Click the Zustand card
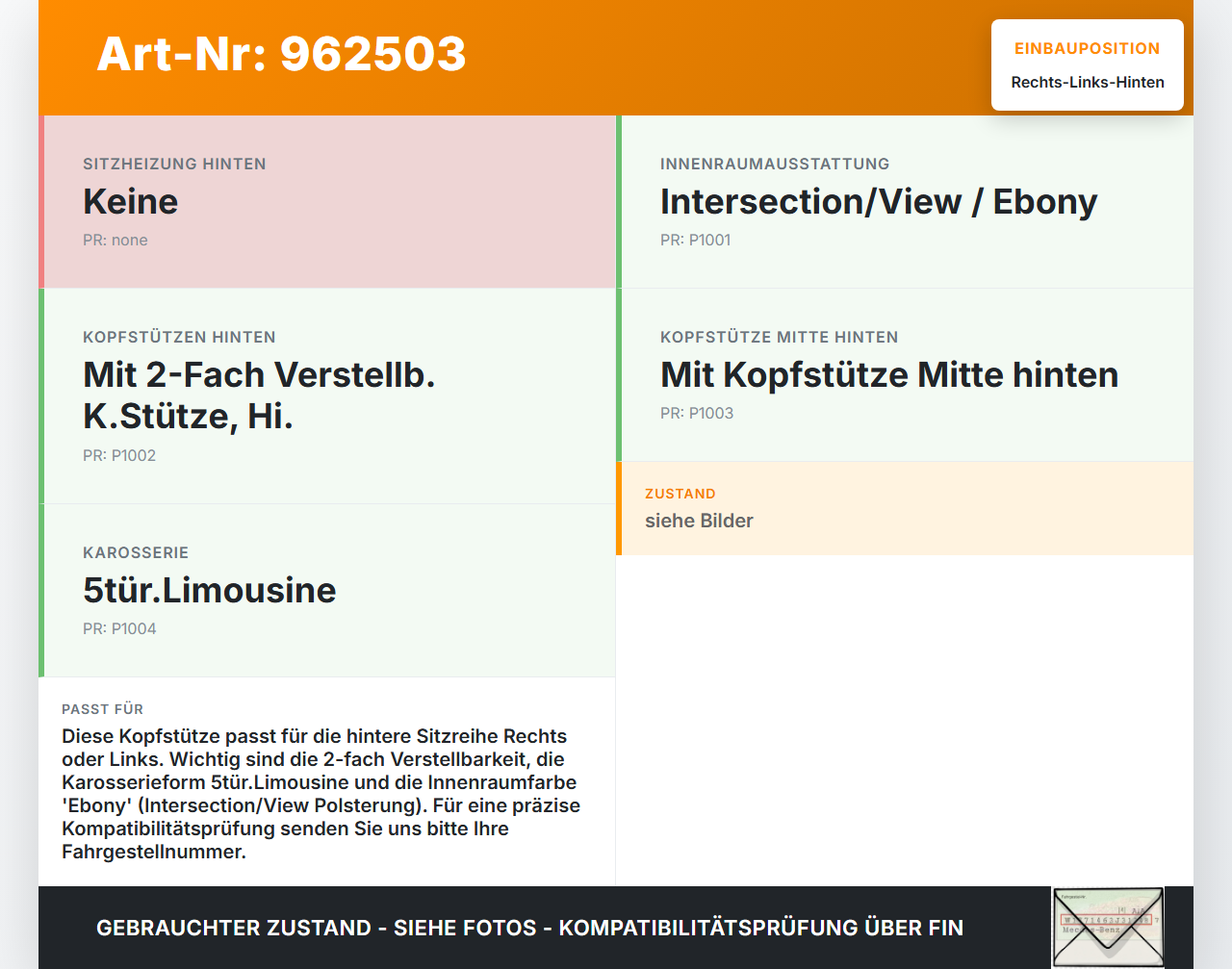Viewport: 1232px width, 969px height. (905, 508)
